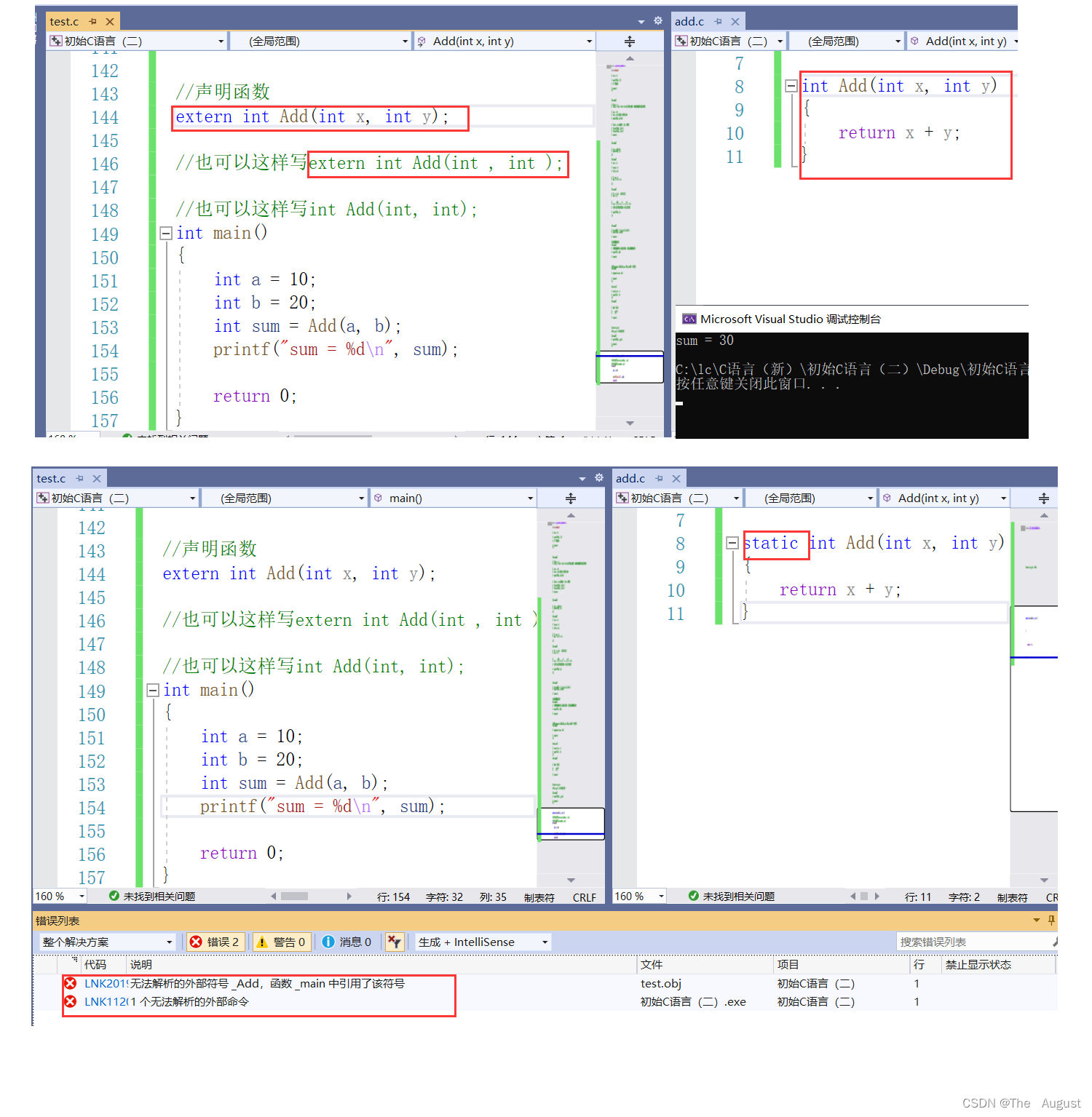The image size is (1092, 1117).
Task: Open the LNK1120 error code link
Action: point(106,1001)
